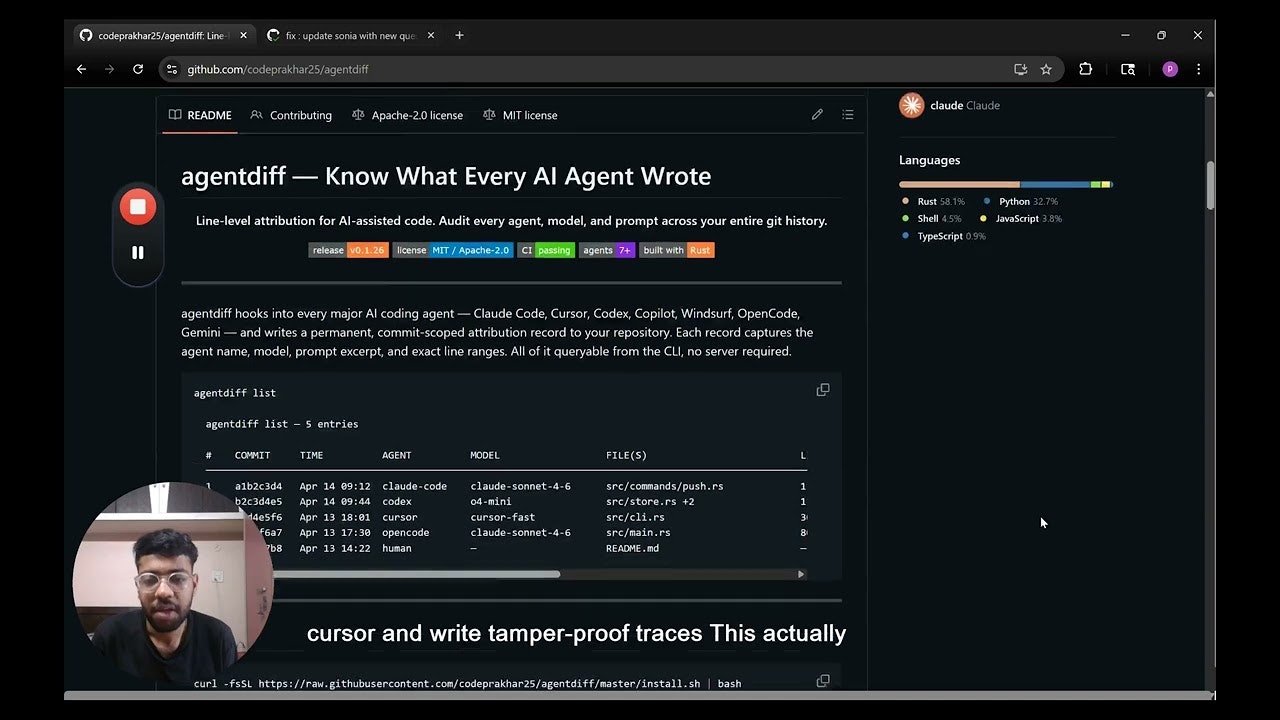This screenshot has width=1280, height=720.
Task: Click the 'o4-mini' model cell
Action: point(491,502)
